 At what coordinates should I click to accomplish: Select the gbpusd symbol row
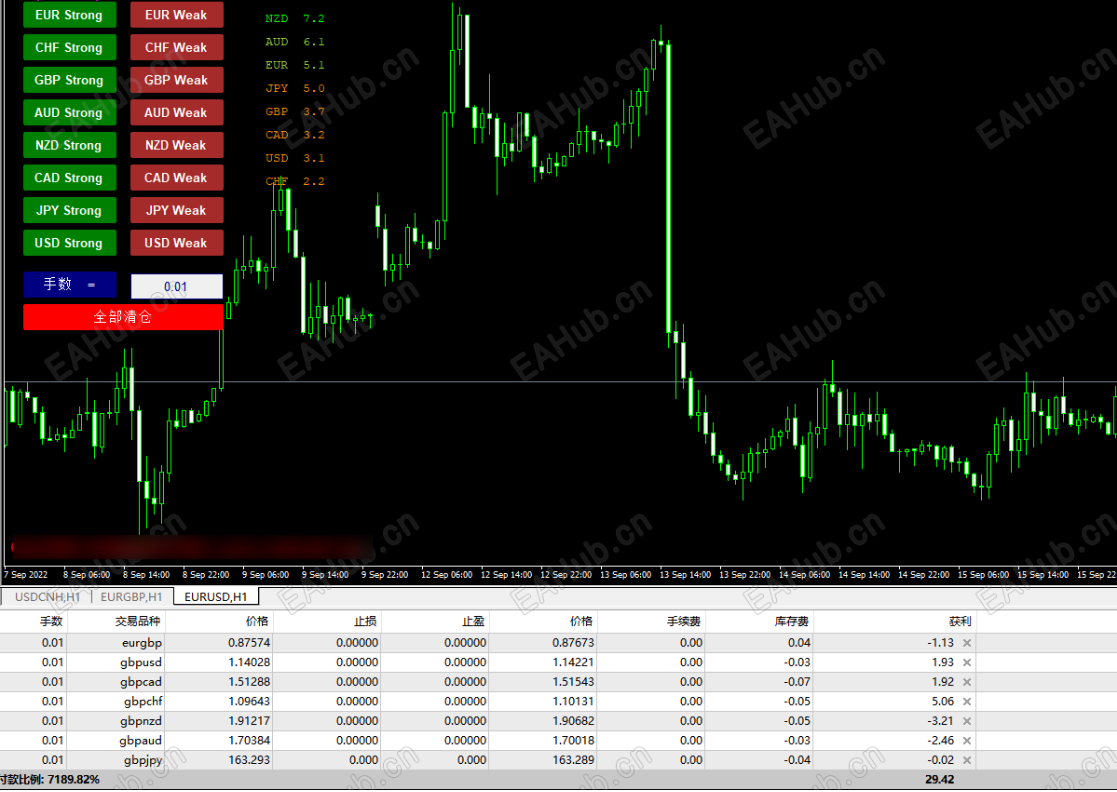coord(141,662)
